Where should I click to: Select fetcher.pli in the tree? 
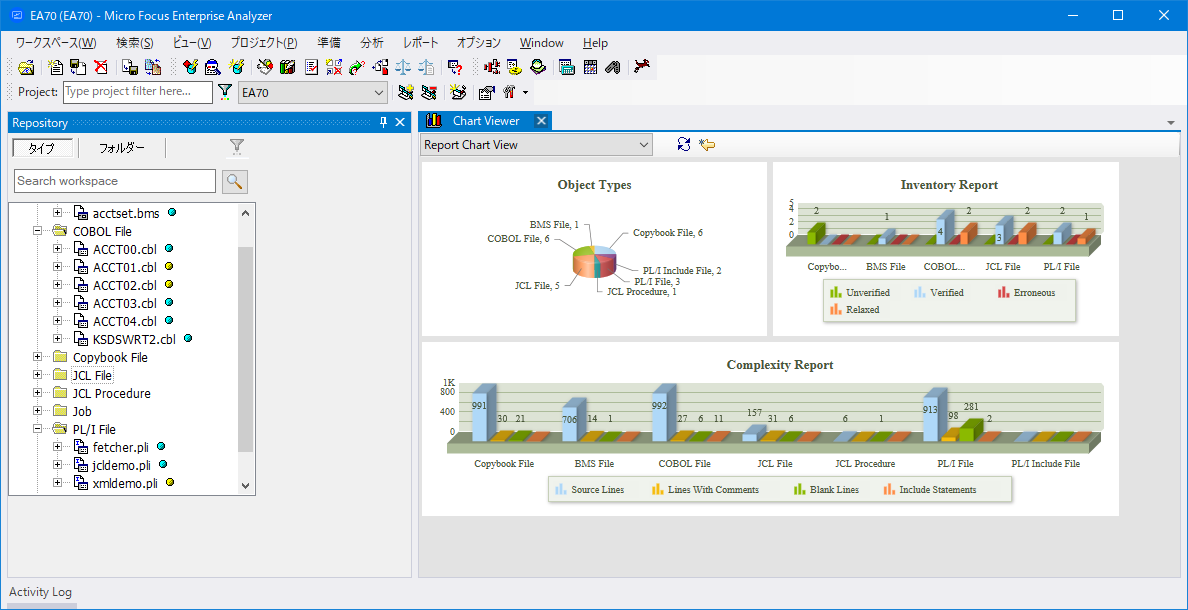tap(121, 447)
